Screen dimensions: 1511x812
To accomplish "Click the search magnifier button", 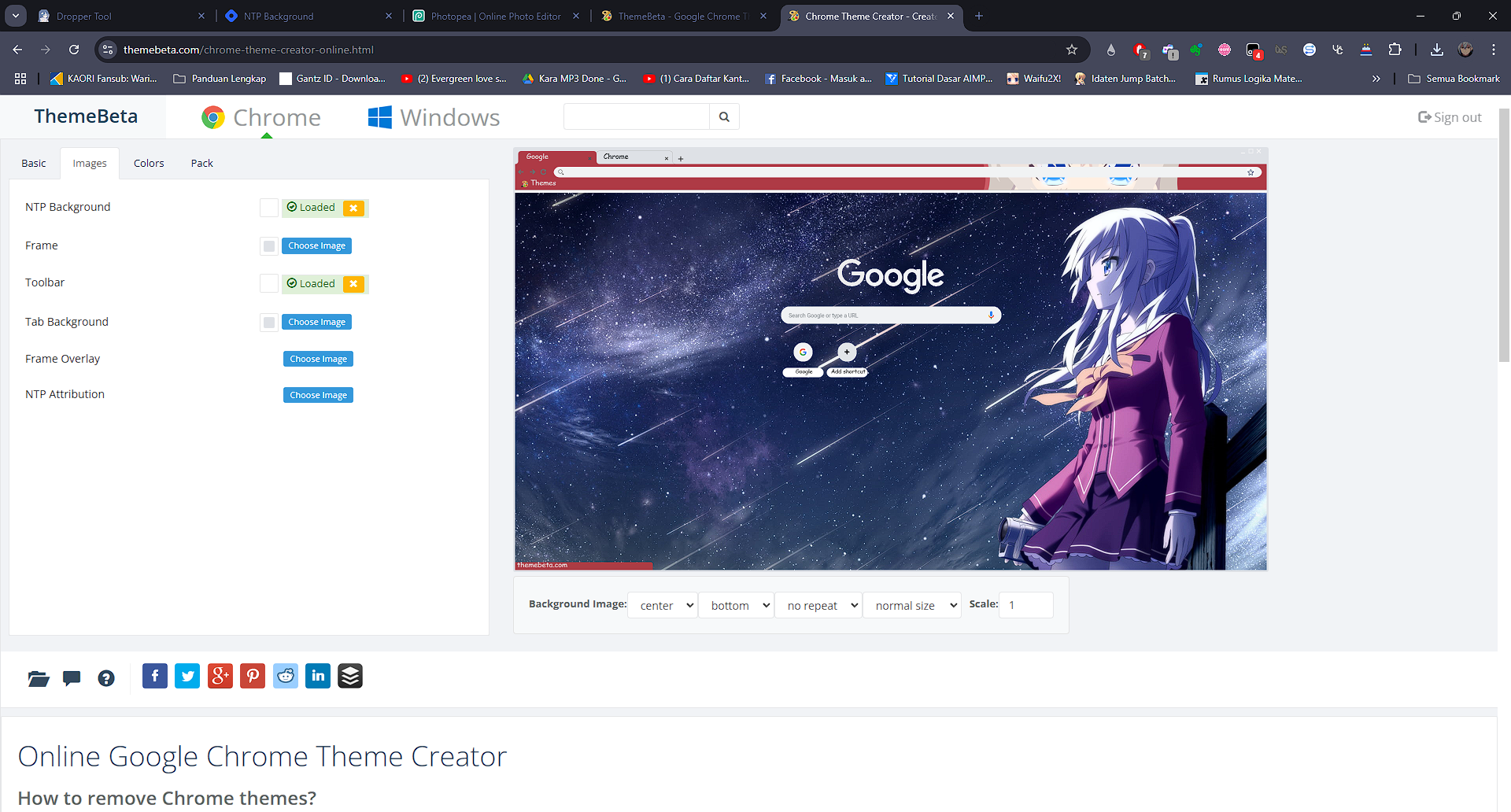I will [724, 117].
